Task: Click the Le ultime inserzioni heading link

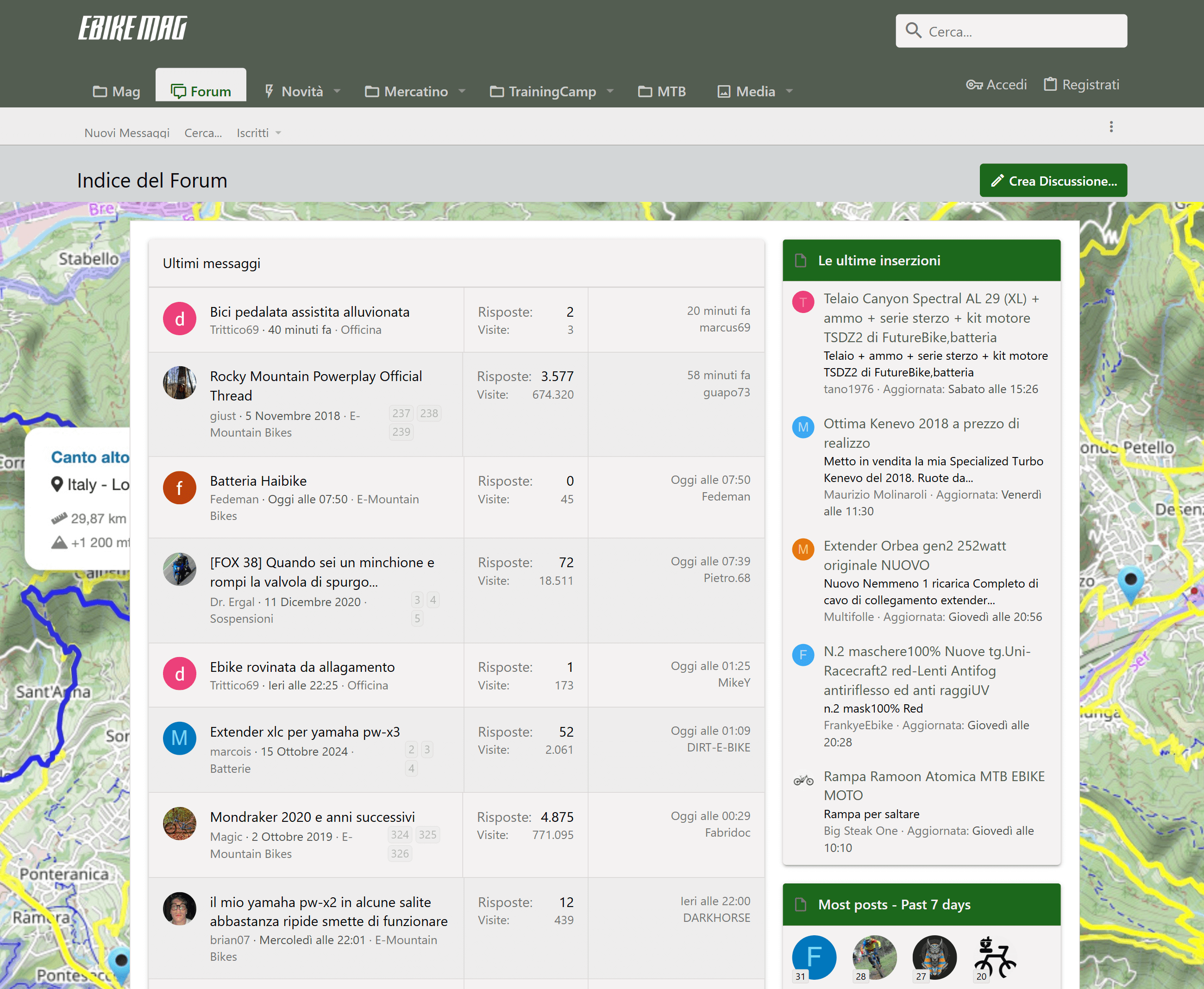Action: click(x=879, y=261)
